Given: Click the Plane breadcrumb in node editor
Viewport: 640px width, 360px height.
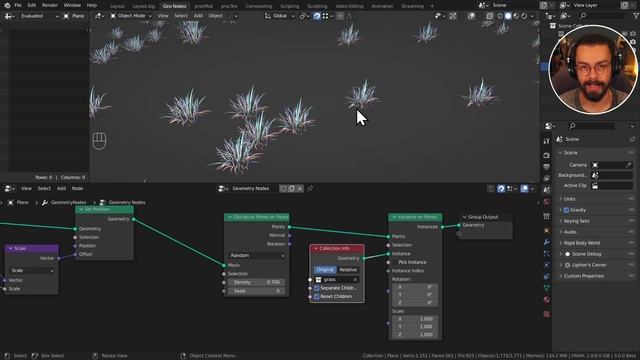Looking at the screenshot, I should pyautogui.click(x=19, y=202).
